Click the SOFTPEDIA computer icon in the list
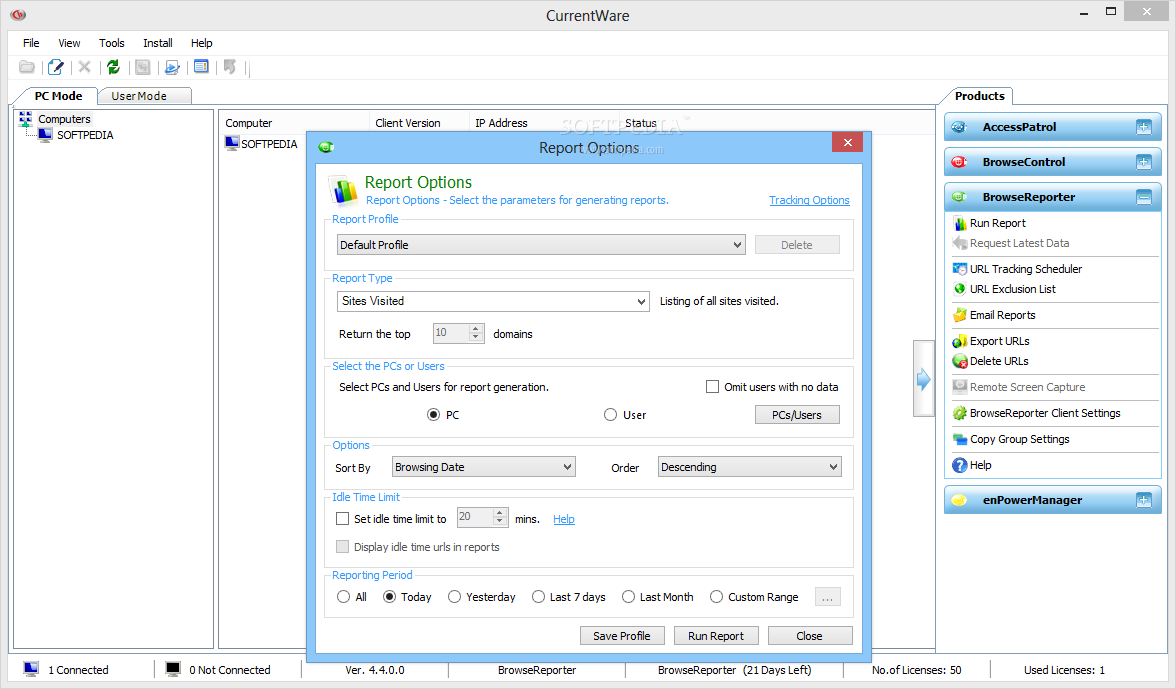The height and width of the screenshot is (689, 1176). [x=232, y=143]
